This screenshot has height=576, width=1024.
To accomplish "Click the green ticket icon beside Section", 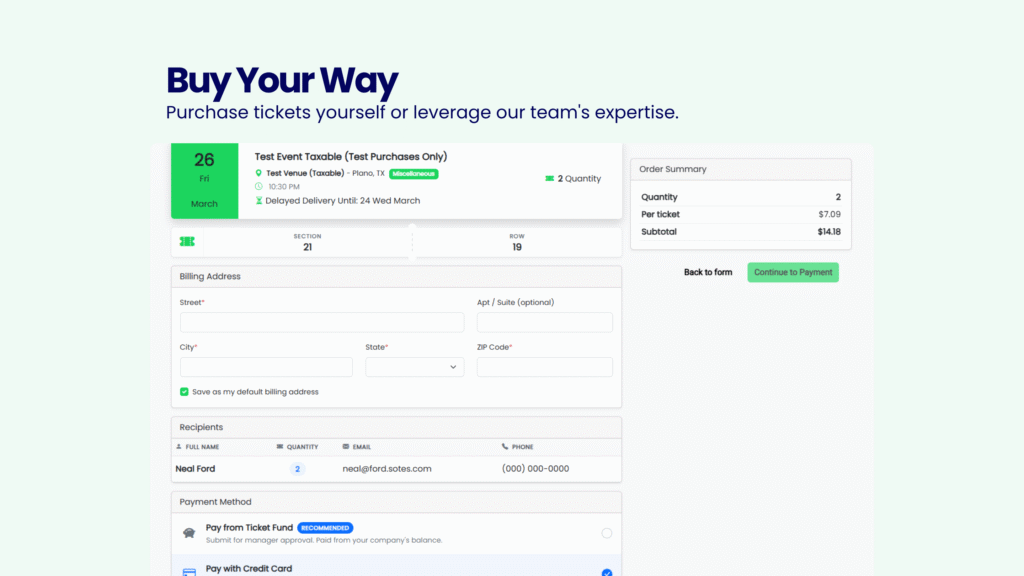I will tap(187, 242).
